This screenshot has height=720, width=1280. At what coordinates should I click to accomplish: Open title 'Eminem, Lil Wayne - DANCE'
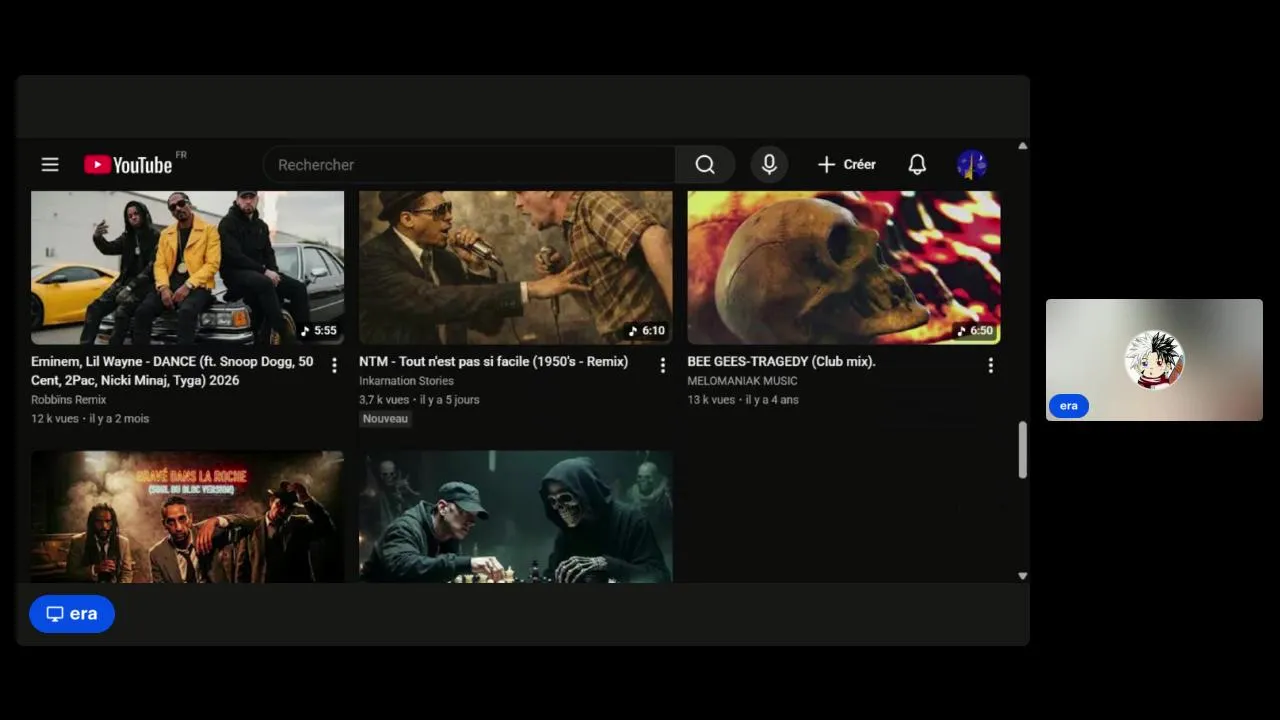coord(172,371)
